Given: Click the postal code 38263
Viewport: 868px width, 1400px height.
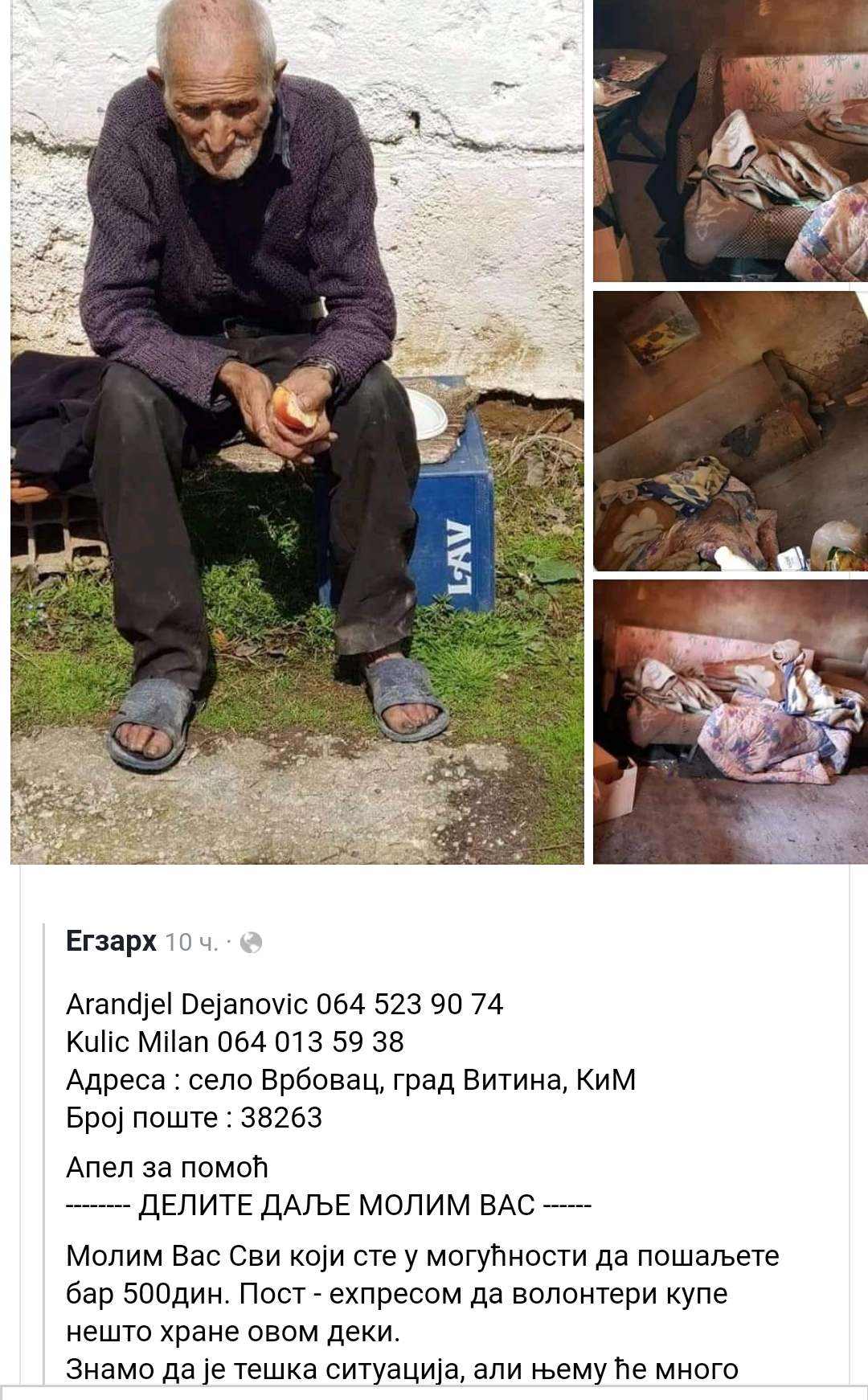Looking at the screenshot, I should click(281, 1118).
